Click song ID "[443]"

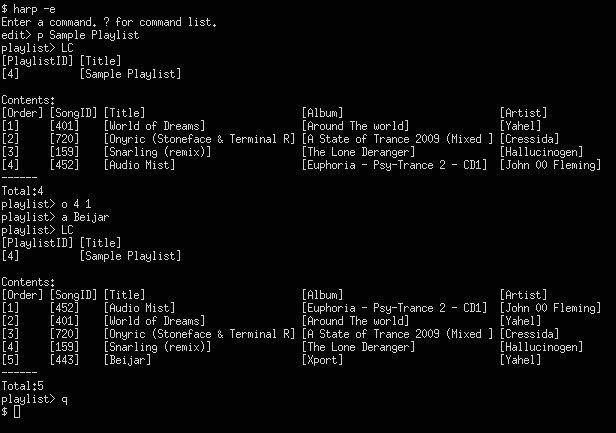click(x=64, y=360)
